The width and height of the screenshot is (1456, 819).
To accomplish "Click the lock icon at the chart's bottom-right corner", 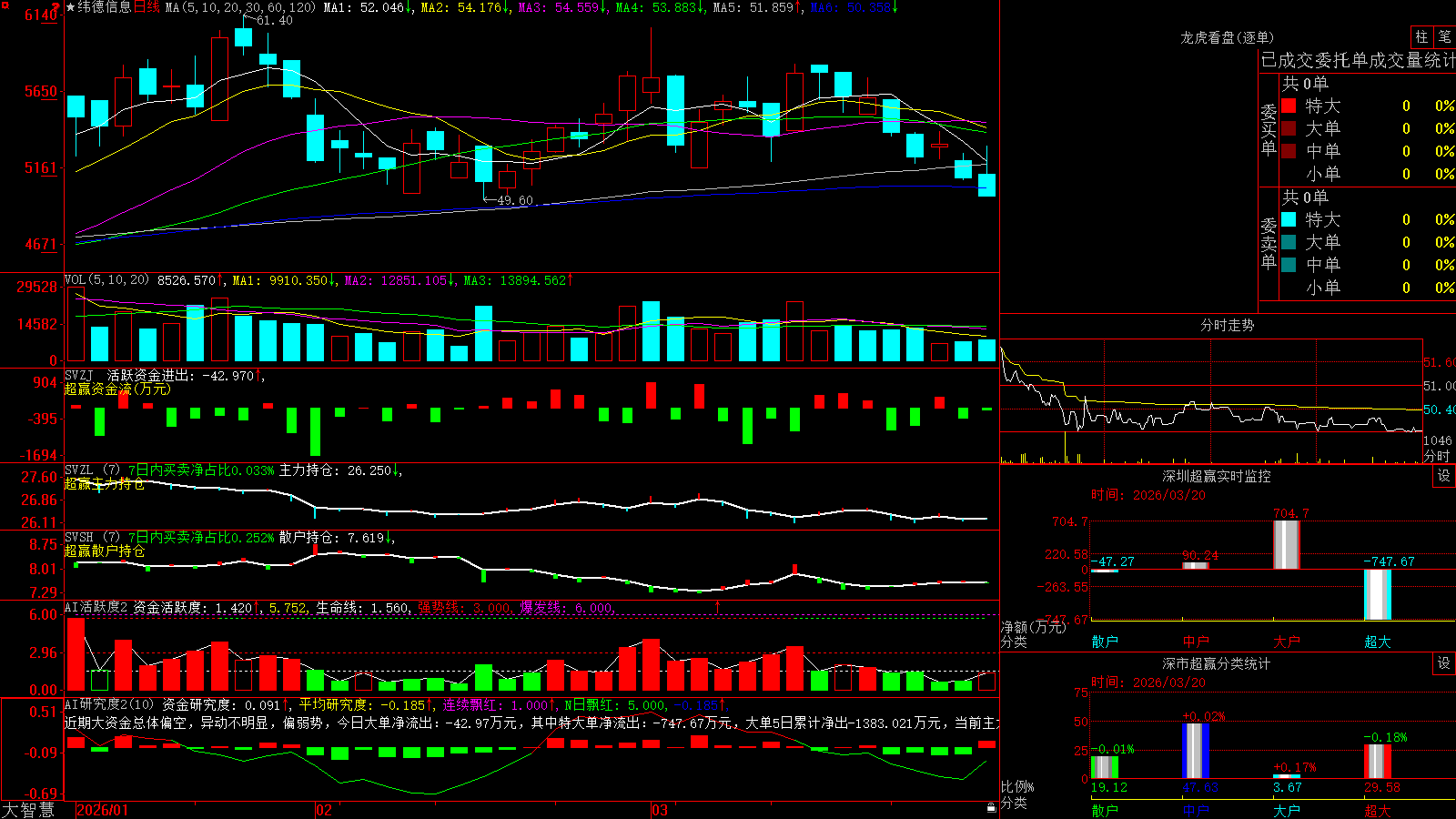I will [992, 807].
